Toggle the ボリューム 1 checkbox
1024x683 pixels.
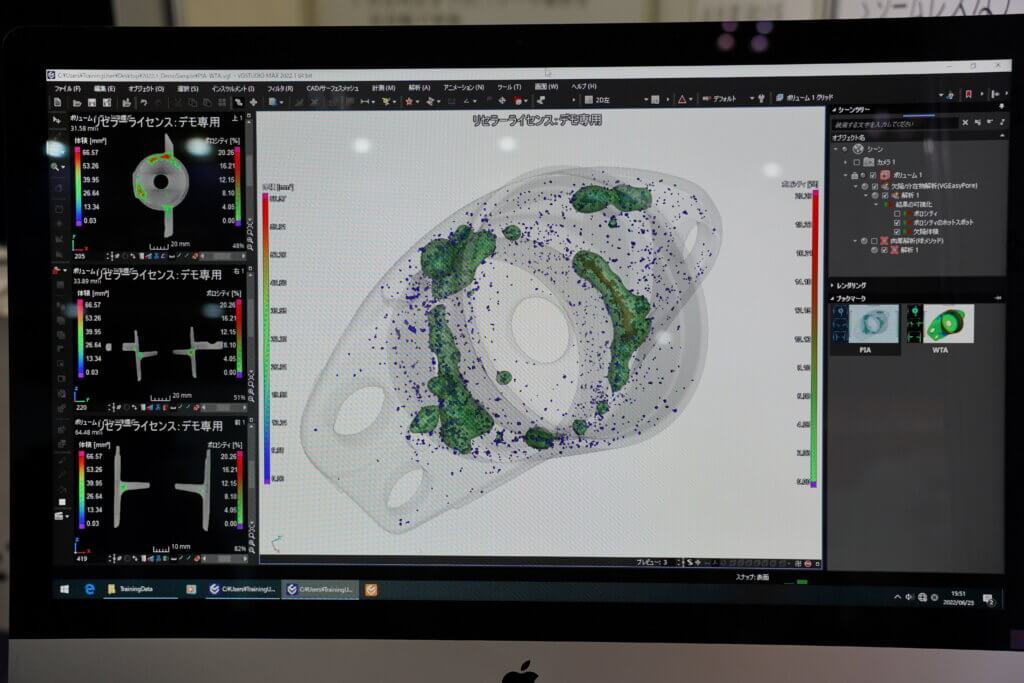coord(873,175)
